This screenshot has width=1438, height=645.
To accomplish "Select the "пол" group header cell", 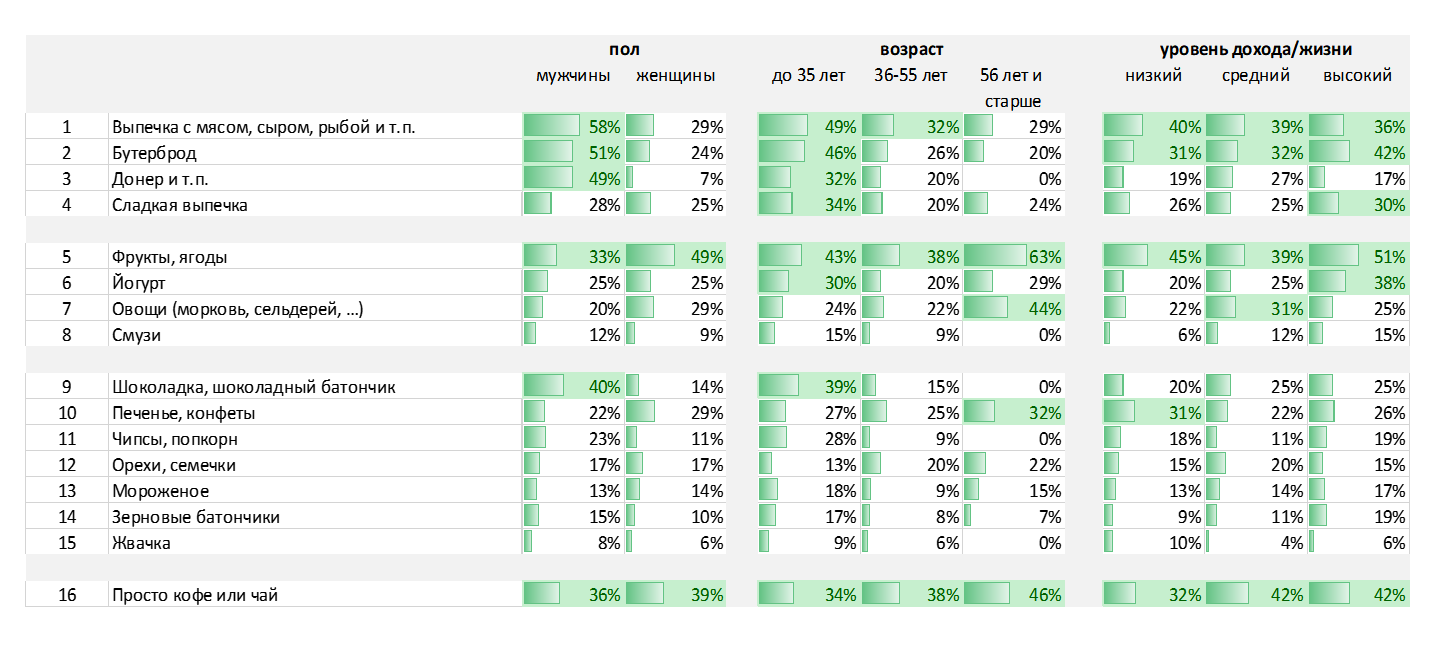I will [x=624, y=49].
